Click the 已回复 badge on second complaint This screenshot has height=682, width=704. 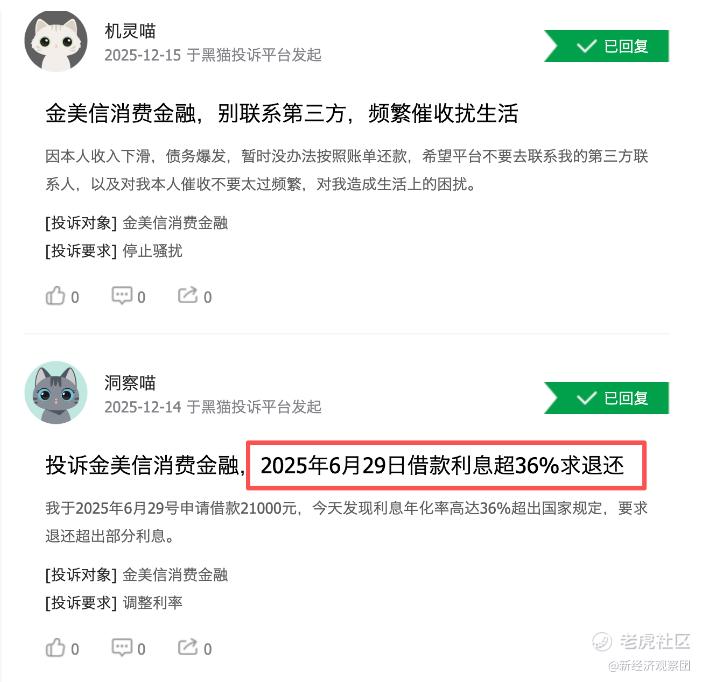pos(607,398)
